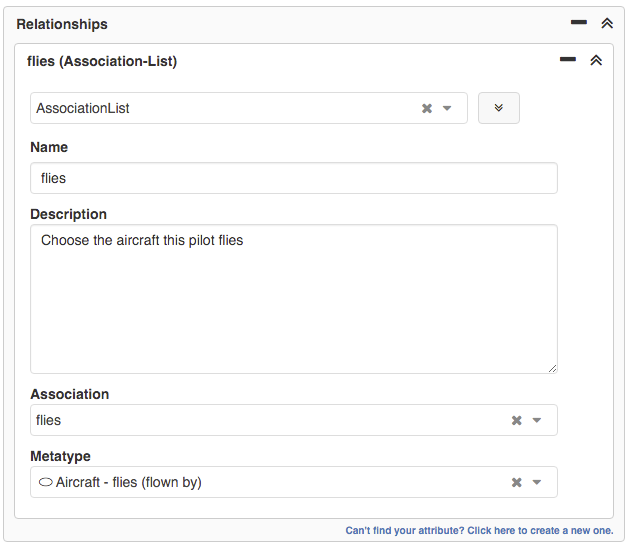
Task: Click the flies (Association-List) header title
Action: [102, 61]
